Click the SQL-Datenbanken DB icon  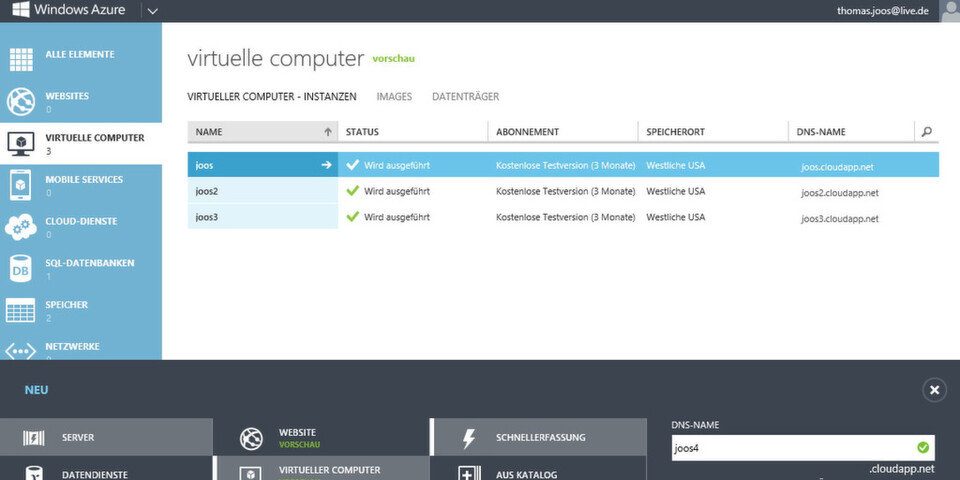tap(21, 268)
